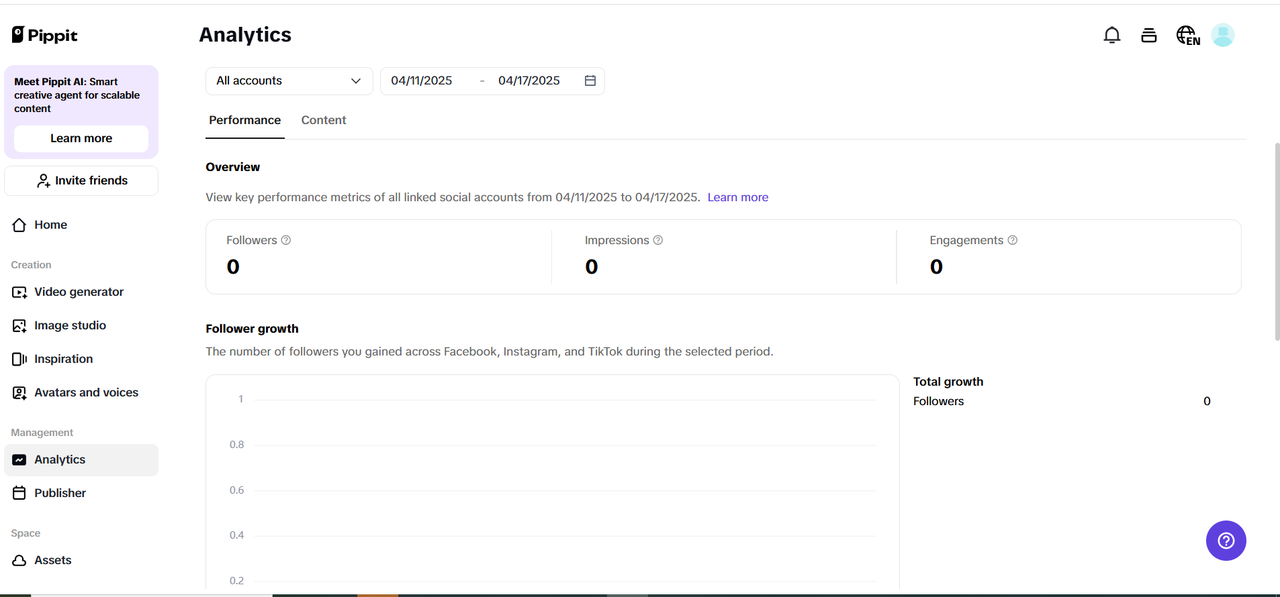Open the purple help question button
This screenshot has width=1280, height=597.
(x=1226, y=541)
